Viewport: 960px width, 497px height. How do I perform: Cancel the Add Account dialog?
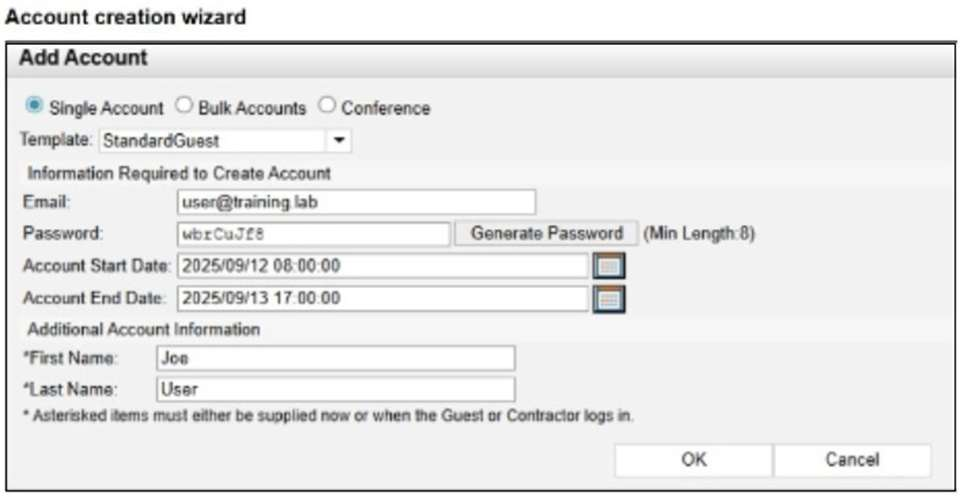tap(852, 460)
